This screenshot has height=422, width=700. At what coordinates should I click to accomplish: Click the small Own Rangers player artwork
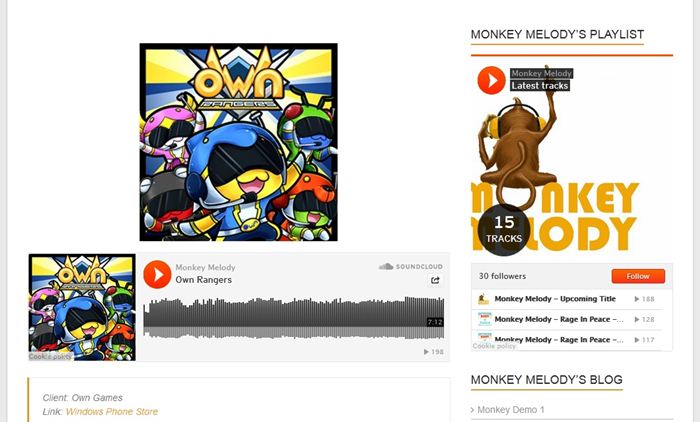tap(82, 307)
